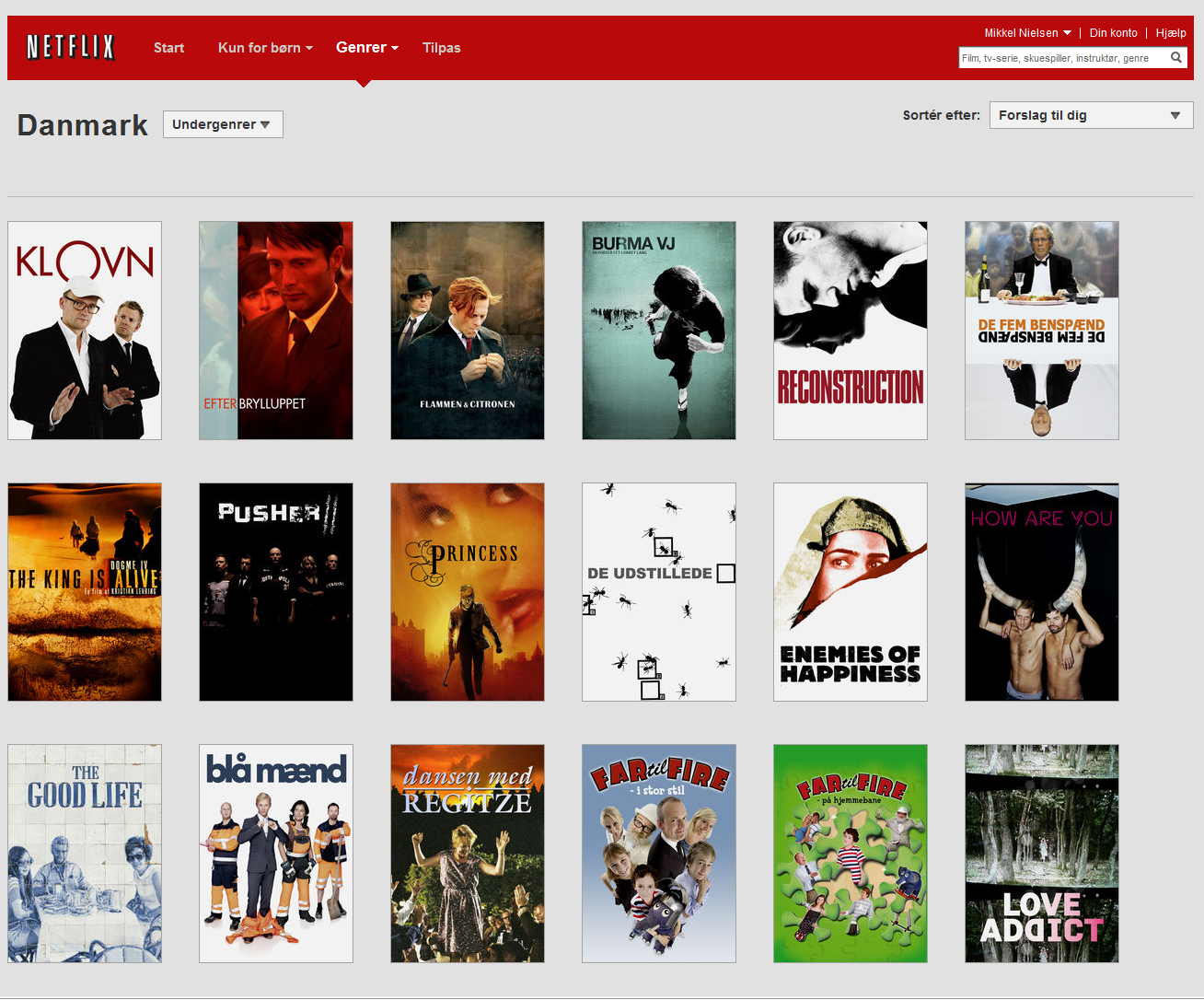Go to the Tilpas tab
1204x1000 pixels.
pos(441,48)
